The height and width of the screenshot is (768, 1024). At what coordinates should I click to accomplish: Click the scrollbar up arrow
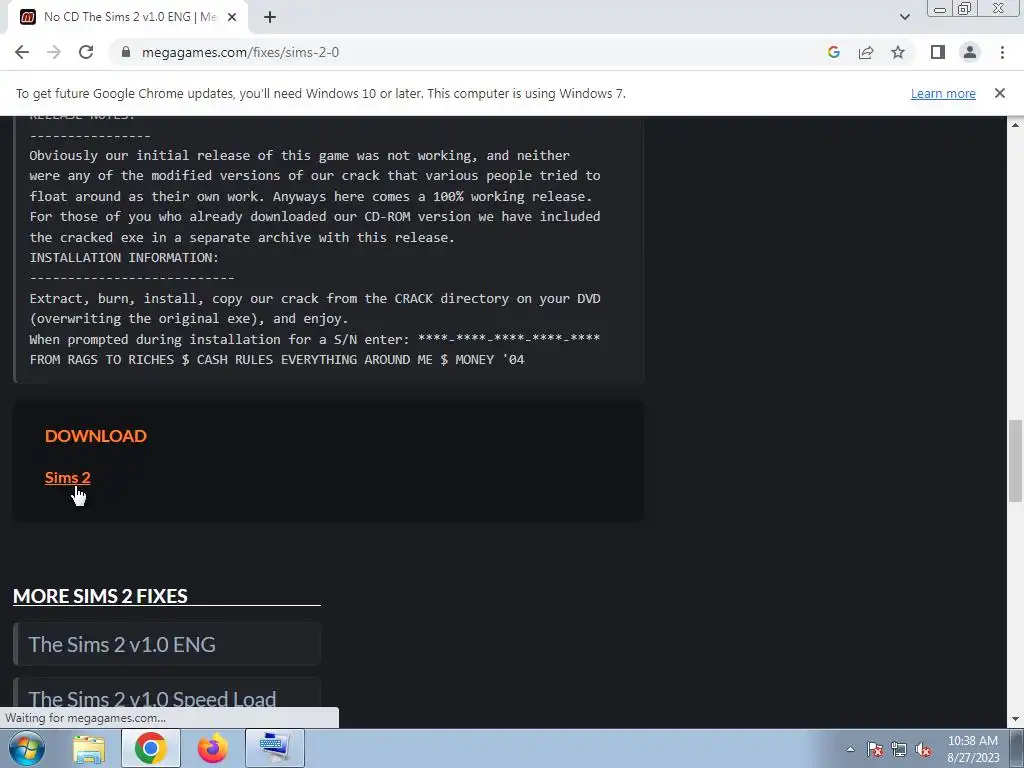1015,124
